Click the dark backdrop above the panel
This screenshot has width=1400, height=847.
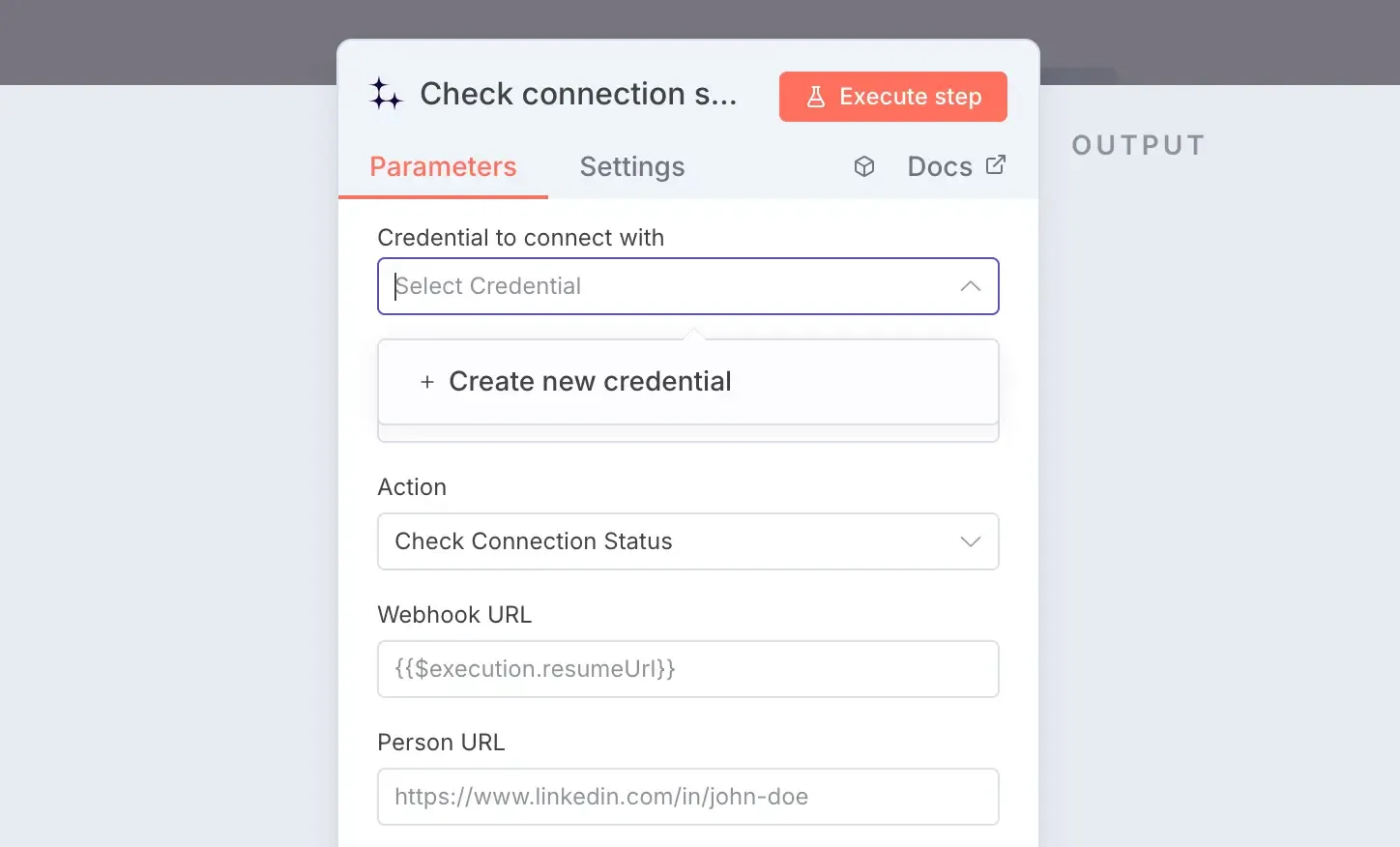click(x=700, y=17)
